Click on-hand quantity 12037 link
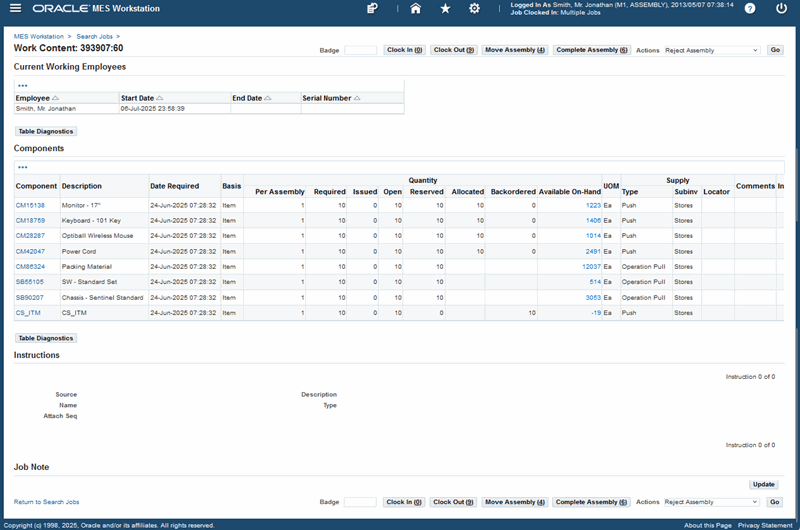 pyautogui.click(x=591, y=267)
